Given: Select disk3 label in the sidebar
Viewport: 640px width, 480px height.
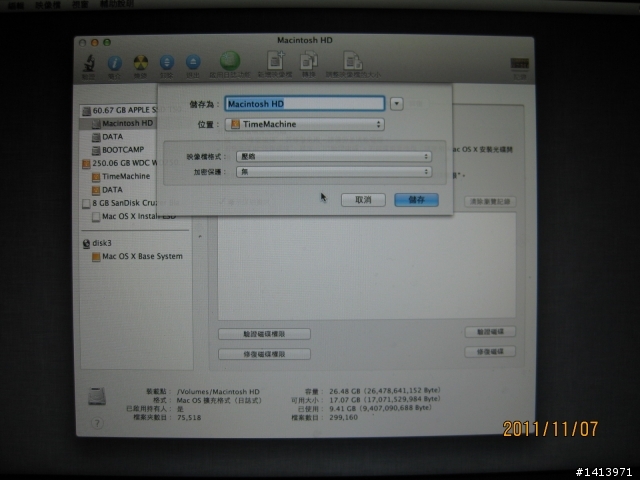Looking at the screenshot, I should 102,243.
